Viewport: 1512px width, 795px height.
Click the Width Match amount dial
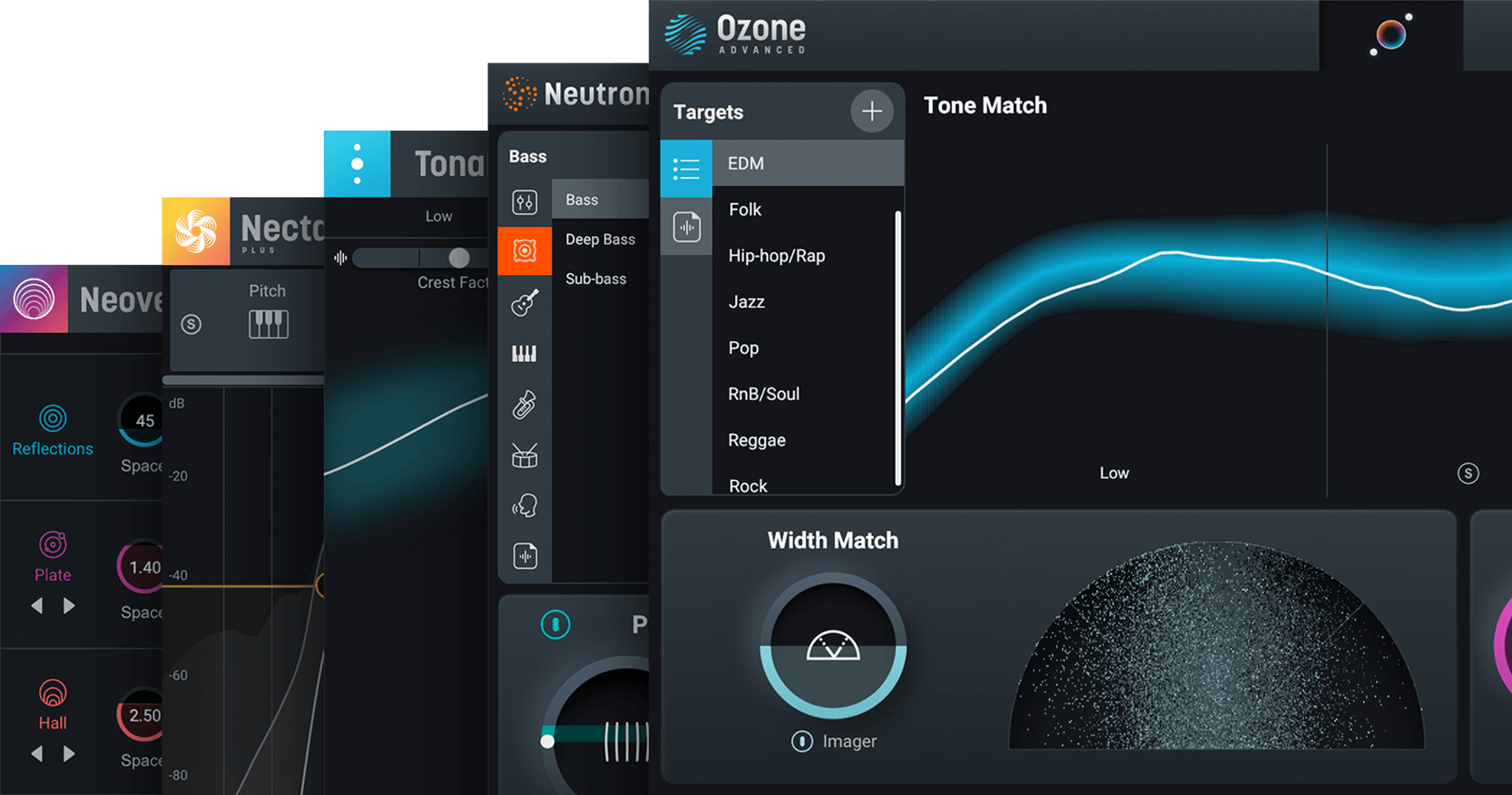pos(832,645)
